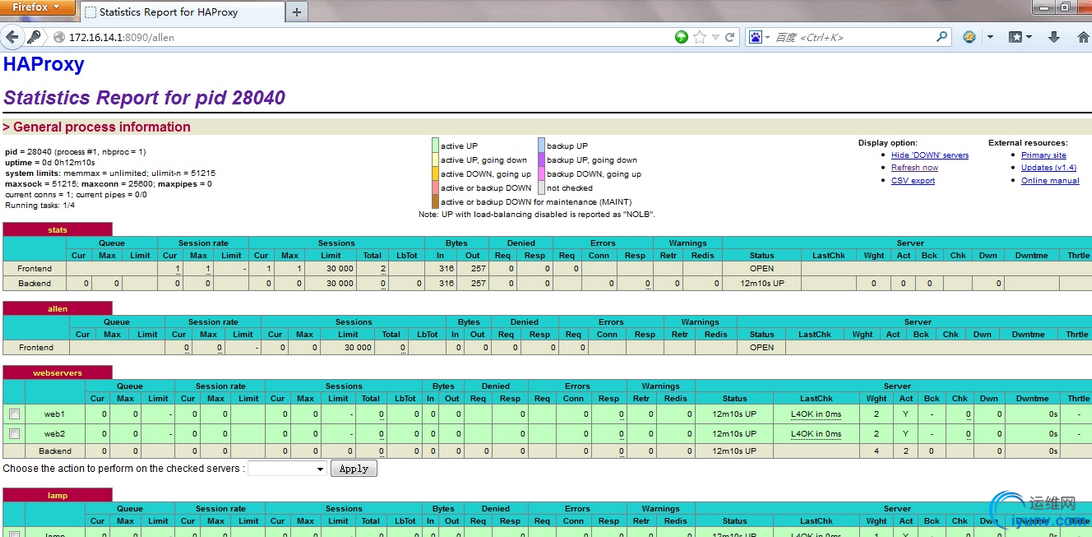Image resolution: width=1092 pixels, height=537 pixels.
Task: Click the maxsock = 51215 line
Action: (x=108, y=184)
